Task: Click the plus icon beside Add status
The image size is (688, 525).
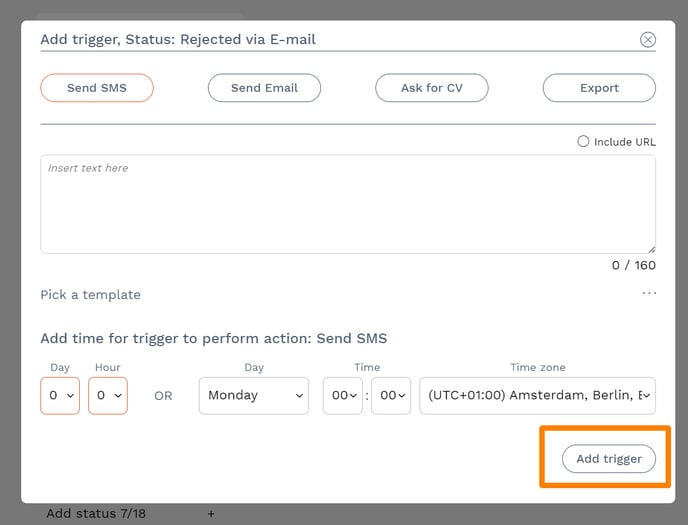Action: 211,514
